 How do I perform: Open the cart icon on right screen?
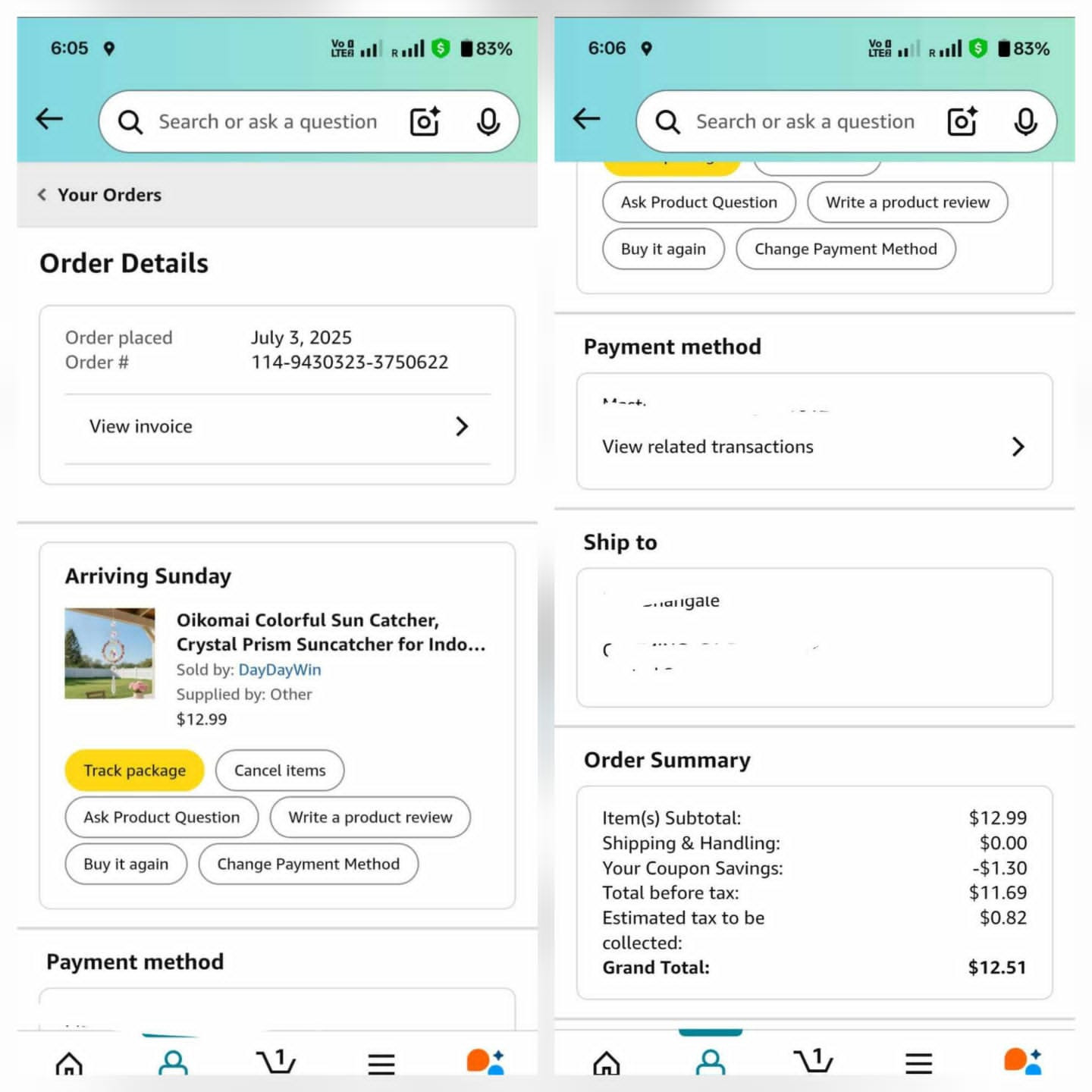coord(813,1060)
